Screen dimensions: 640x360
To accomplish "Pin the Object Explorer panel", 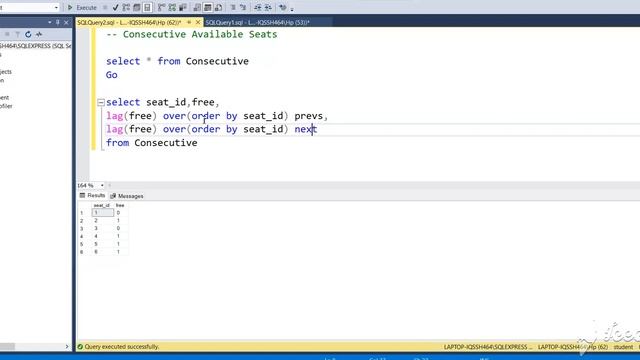I will point(58,22).
